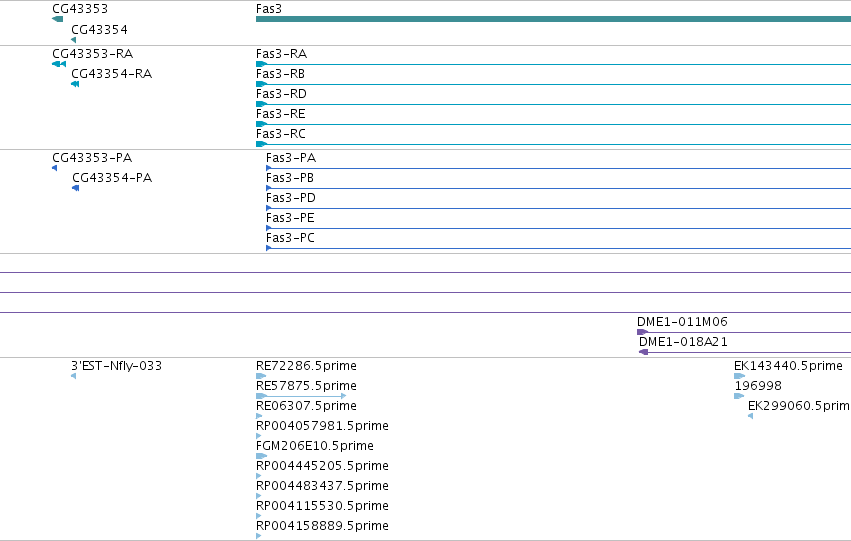Image resolution: width=851 pixels, height=541 pixels.
Task: Click the RP004483437.5prime EST label
Action: (x=322, y=486)
